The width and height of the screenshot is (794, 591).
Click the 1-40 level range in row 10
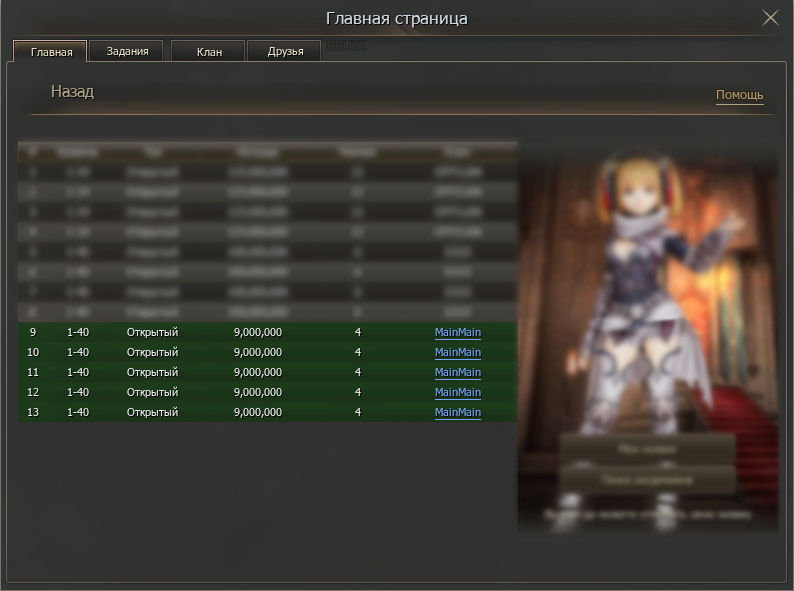(x=78, y=352)
